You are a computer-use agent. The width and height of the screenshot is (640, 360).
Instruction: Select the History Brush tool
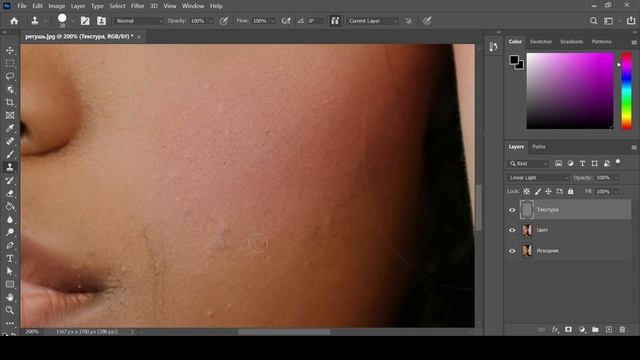pos(10,180)
